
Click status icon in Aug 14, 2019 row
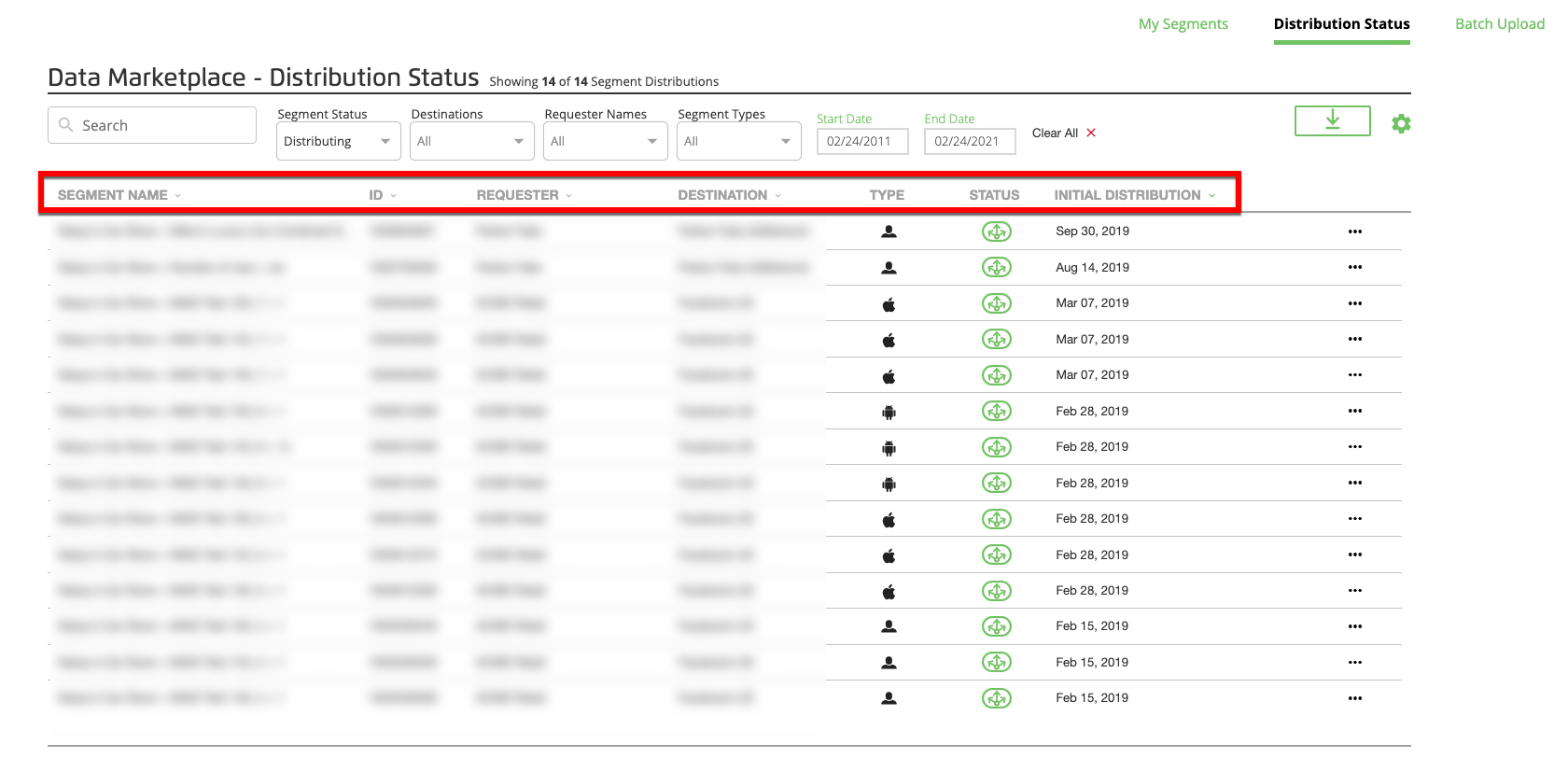(x=996, y=268)
